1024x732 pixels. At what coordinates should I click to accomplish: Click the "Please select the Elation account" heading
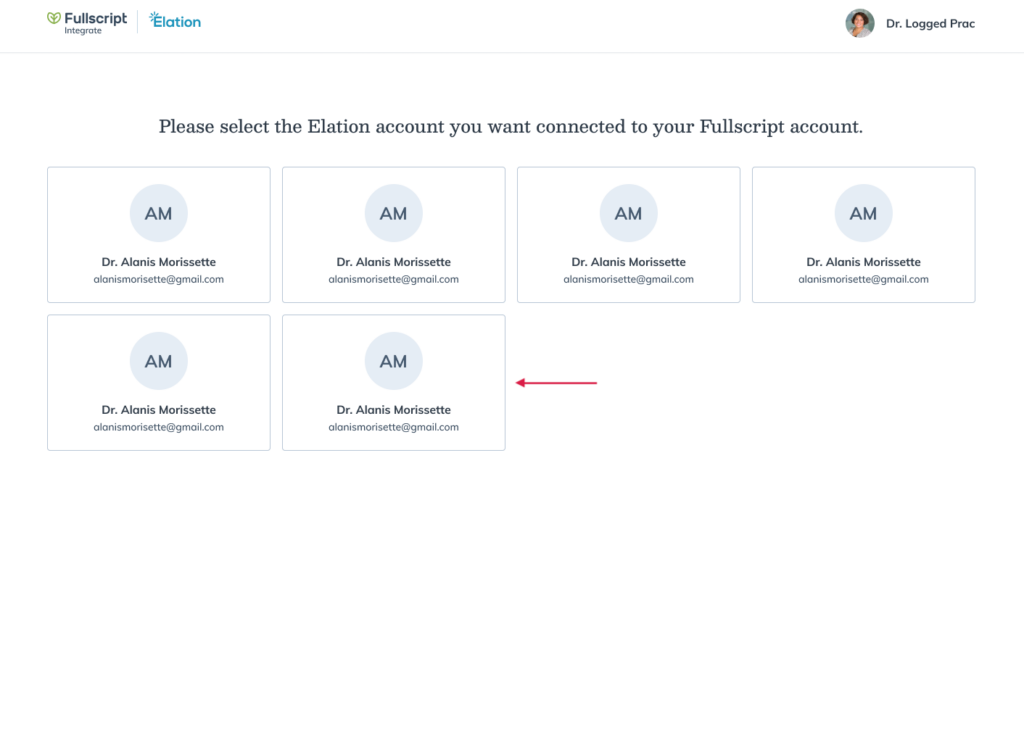point(511,126)
